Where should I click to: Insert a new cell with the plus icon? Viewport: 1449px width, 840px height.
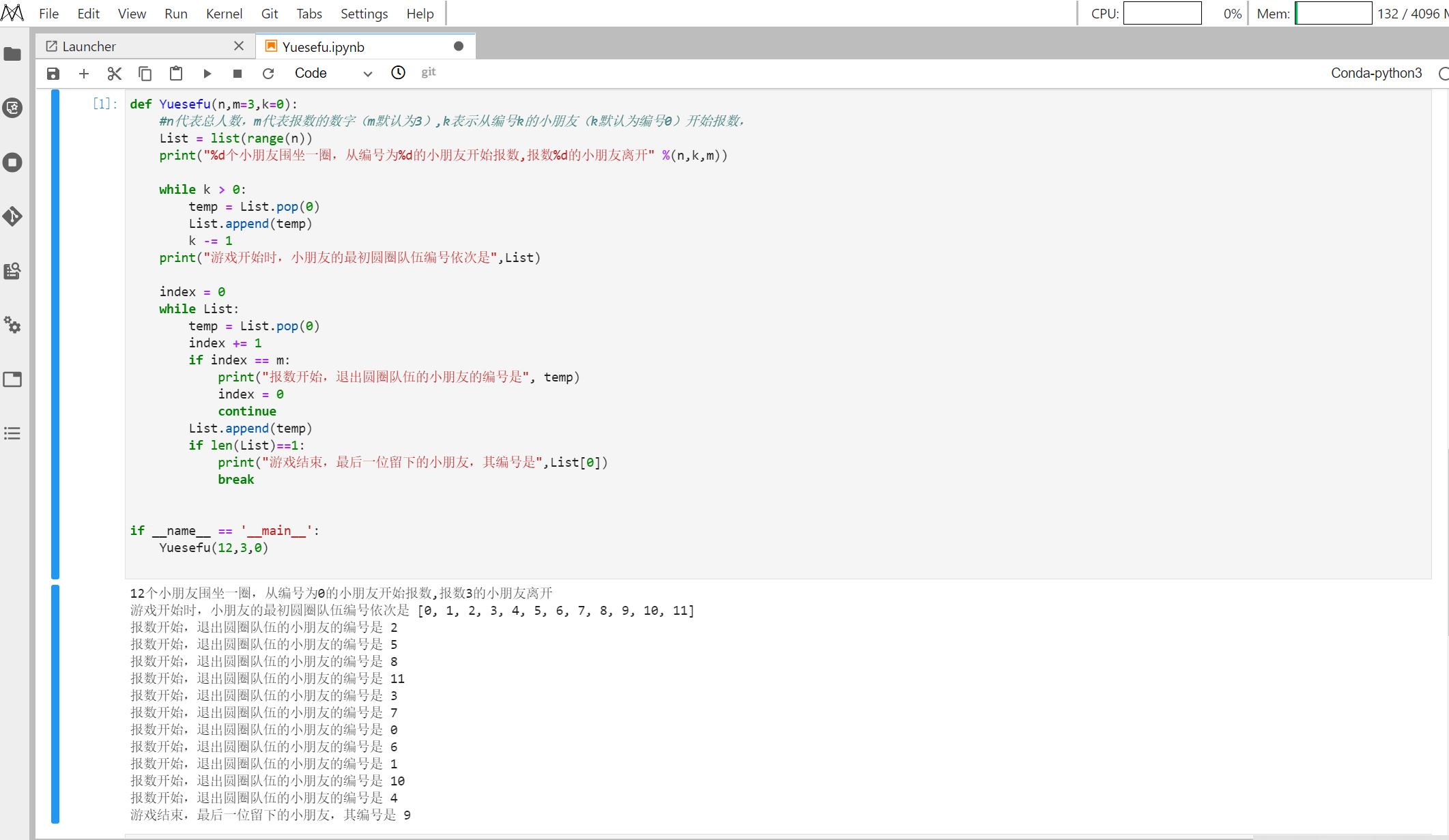click(x=84, y=74)
